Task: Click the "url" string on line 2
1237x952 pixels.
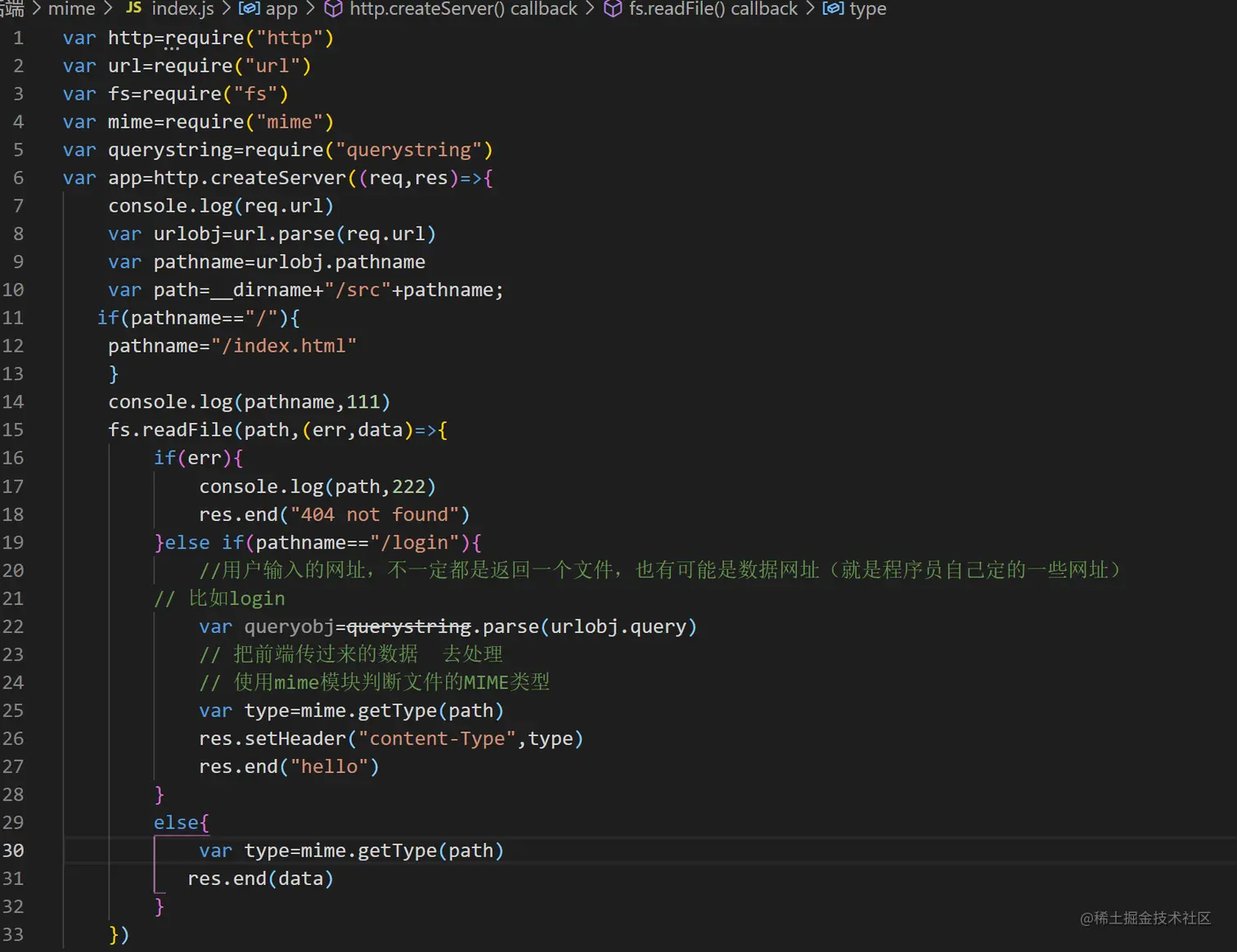Action: 272,65
